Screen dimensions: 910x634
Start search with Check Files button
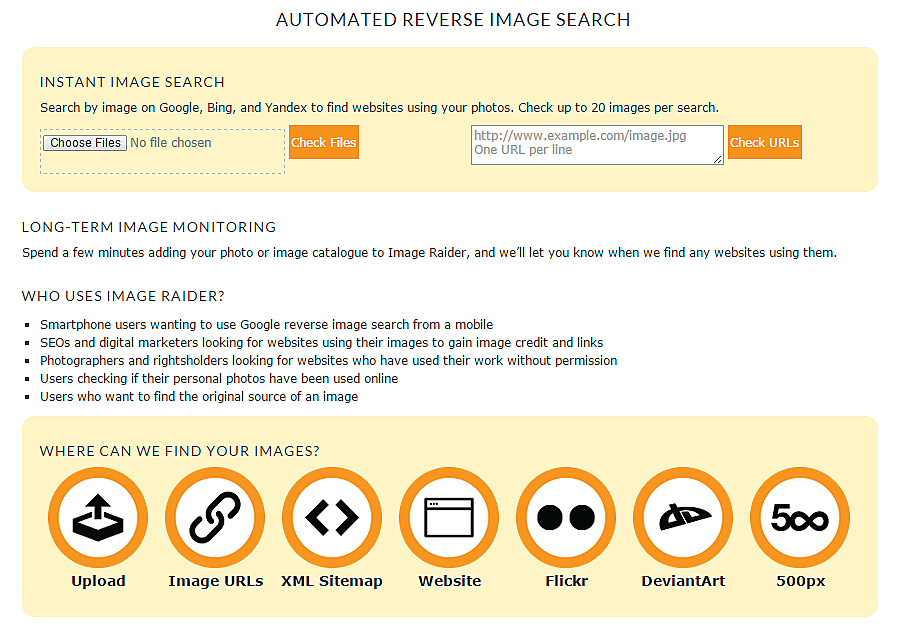click(324, 142)
